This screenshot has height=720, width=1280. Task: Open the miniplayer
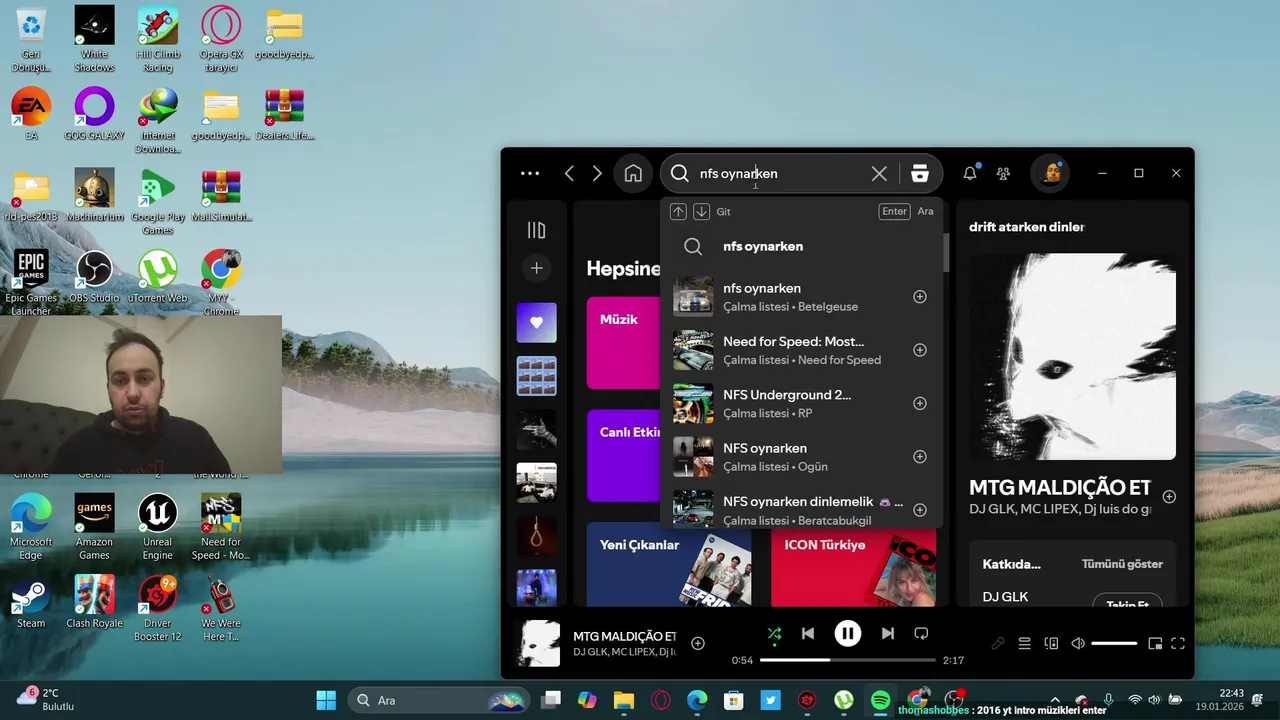click(x=1155, y=643)
